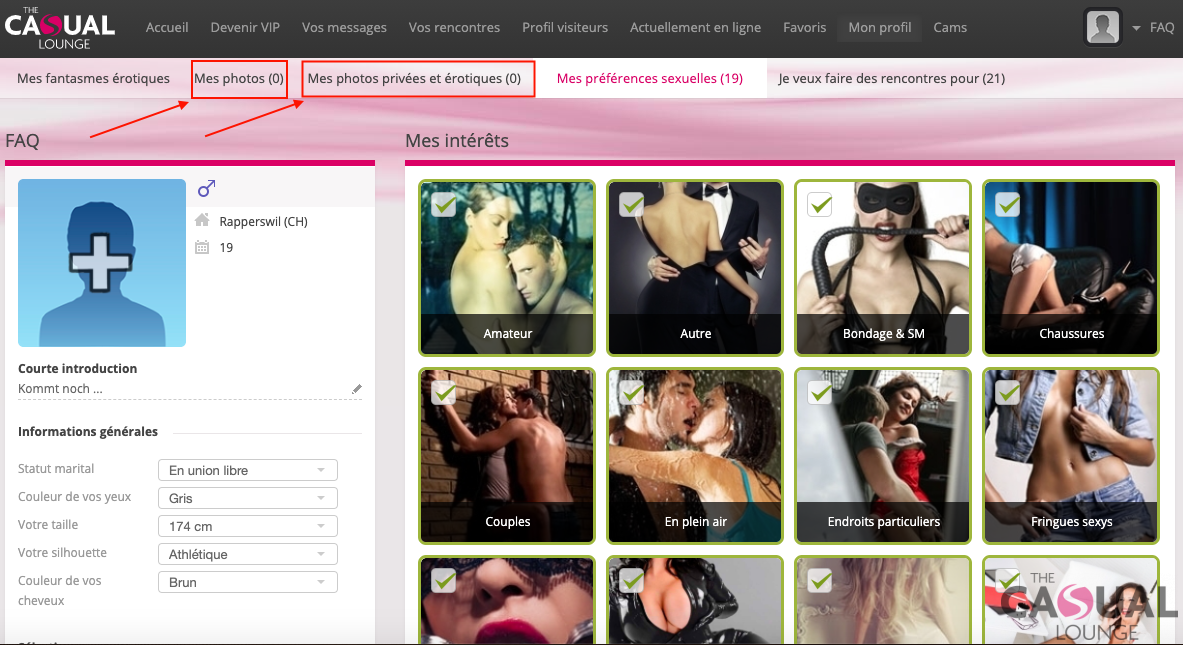The image size is (1183, 645).
Task: Open Cams in the top menu
Action: click(950, 27)
